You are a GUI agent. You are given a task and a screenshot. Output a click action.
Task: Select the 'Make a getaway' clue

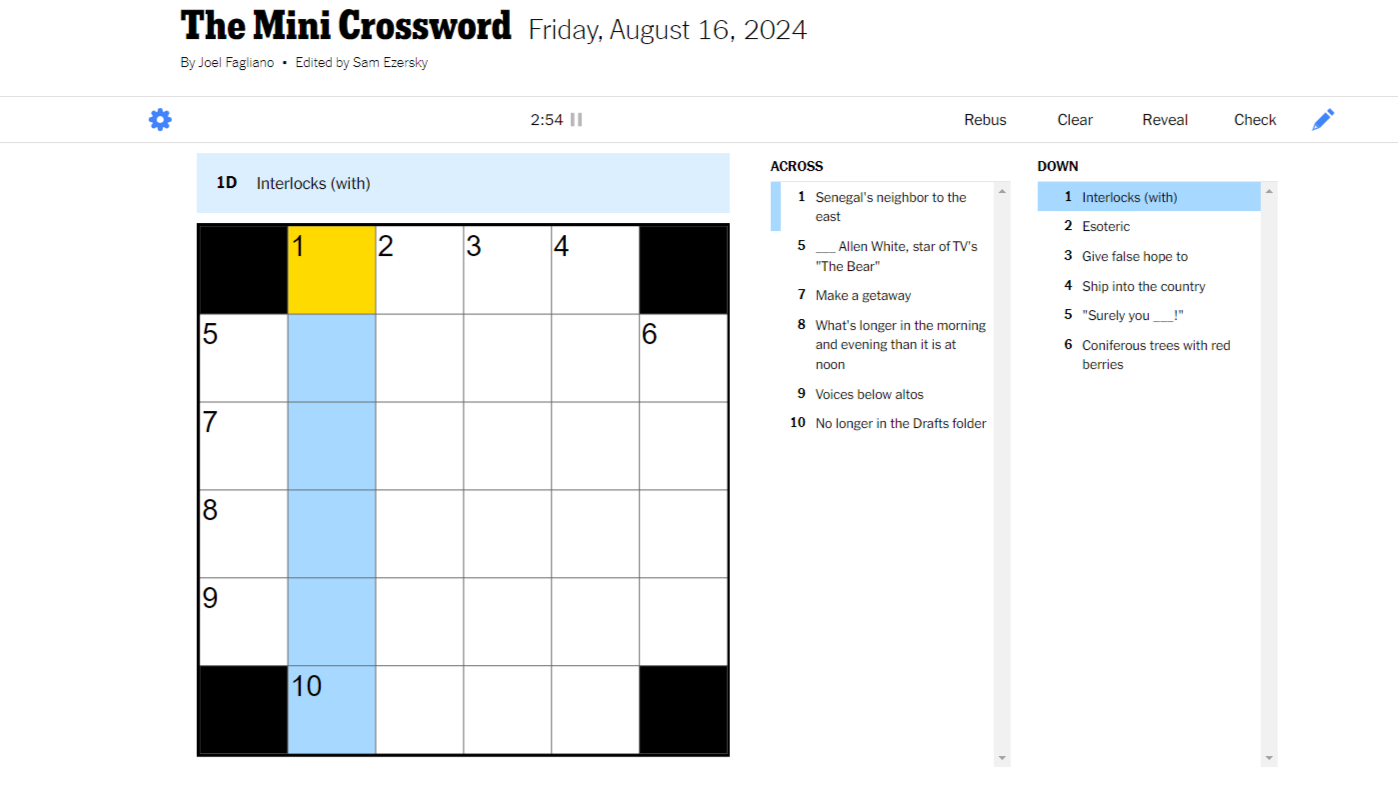(x=863, y=295)
